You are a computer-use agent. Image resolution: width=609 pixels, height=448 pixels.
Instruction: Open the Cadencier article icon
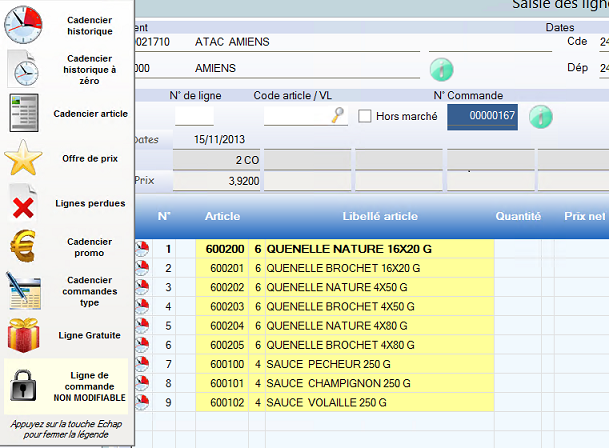(x=24, y=113)
